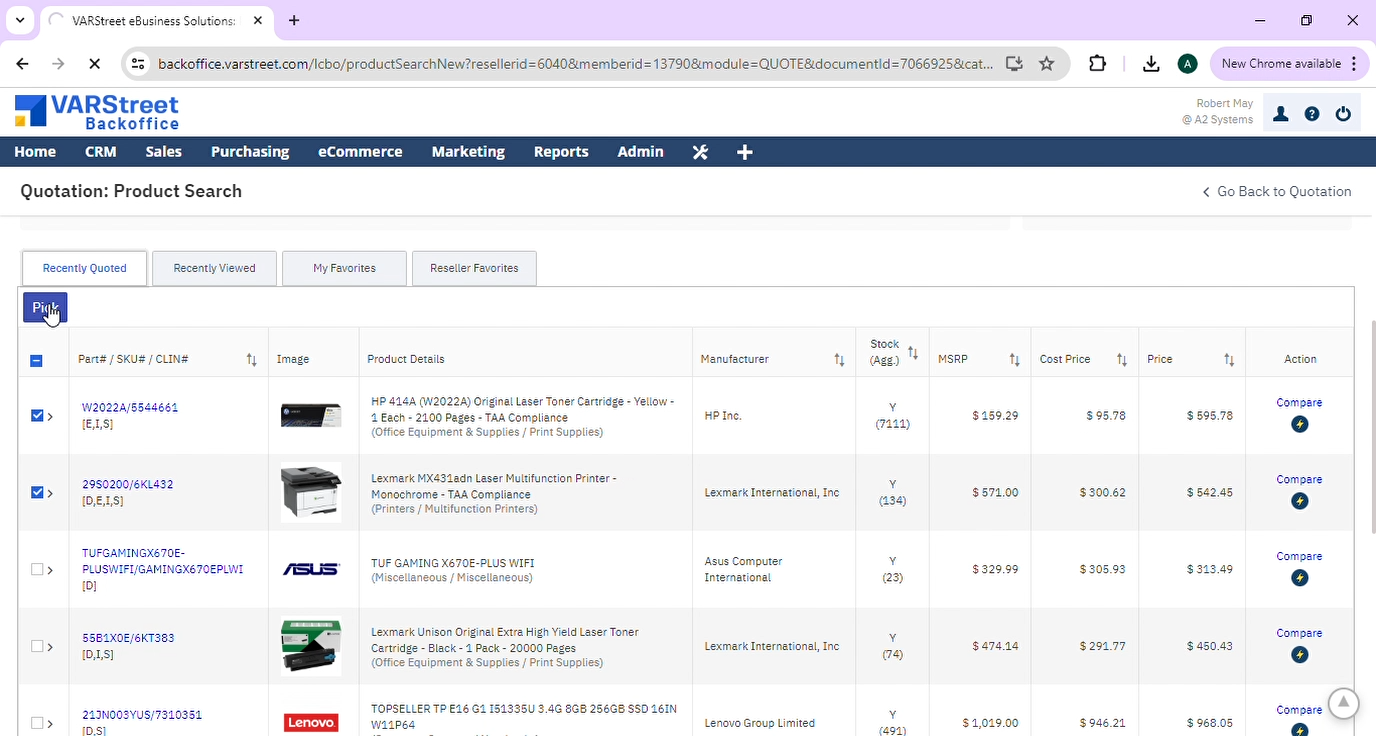The image size is (1376, 736).
Task: Open the eCommerce menu
Action: tap(360, 152)
